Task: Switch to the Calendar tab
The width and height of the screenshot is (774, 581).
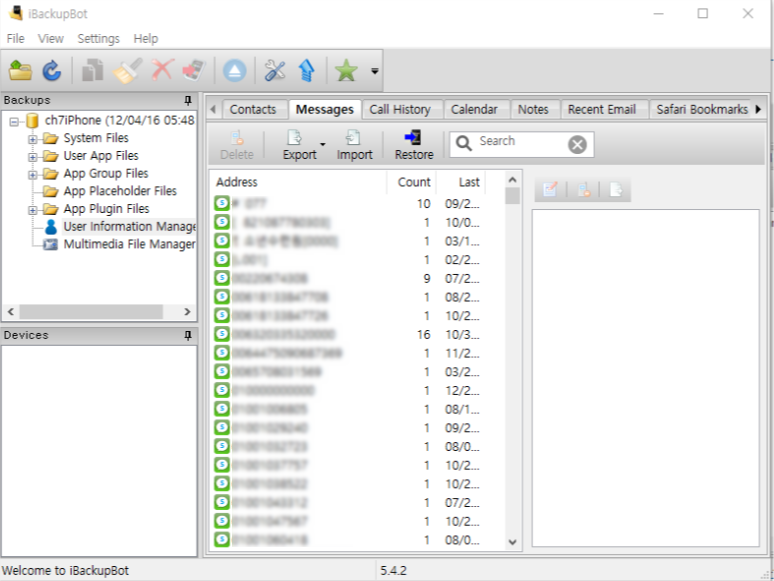Action: coord(474,109)
